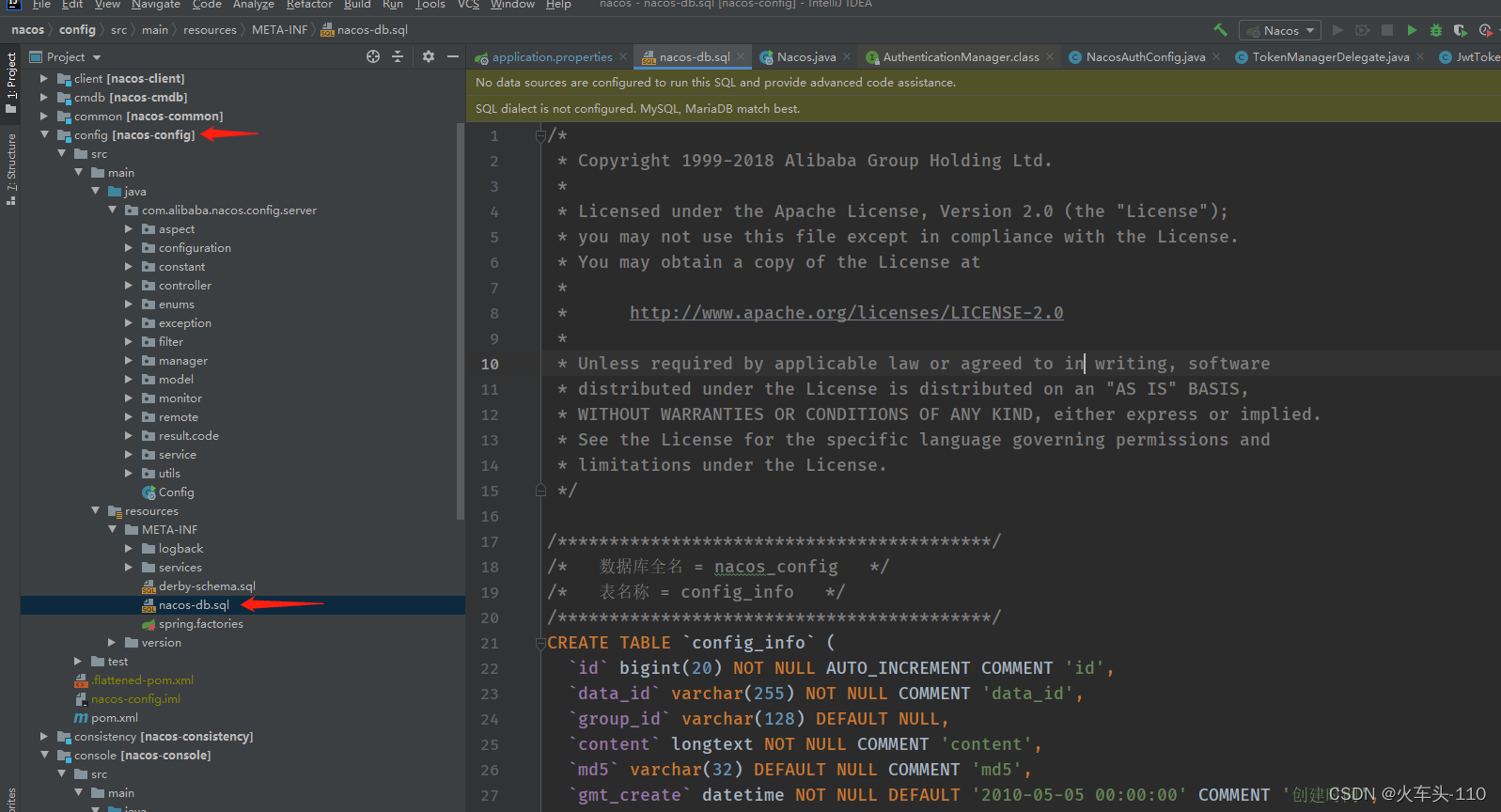
Task: Open the VCS menu
Action: point(468,5)
